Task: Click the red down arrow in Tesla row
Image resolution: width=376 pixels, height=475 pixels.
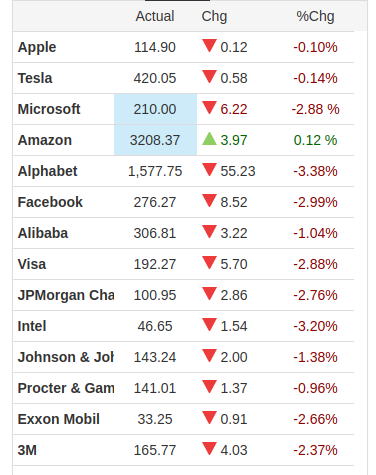Action: tap(209, 77)
